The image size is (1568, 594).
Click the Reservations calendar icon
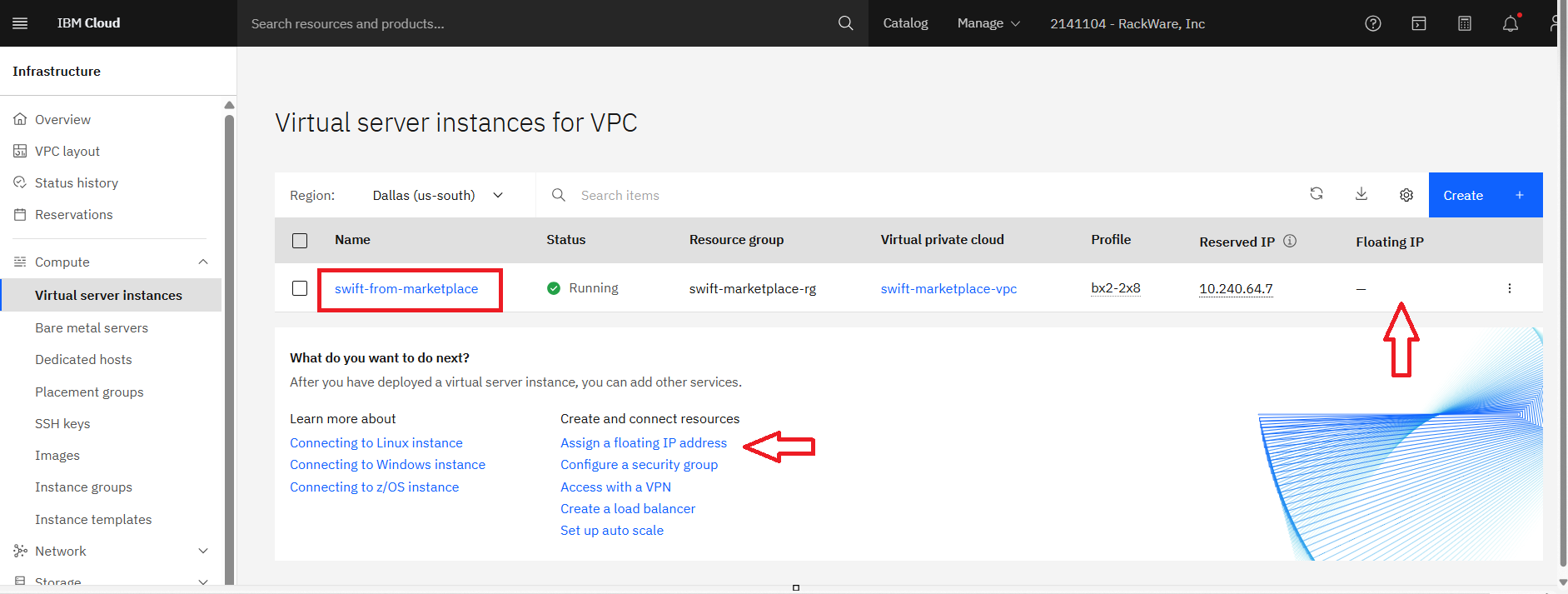(x=20, y=214)
